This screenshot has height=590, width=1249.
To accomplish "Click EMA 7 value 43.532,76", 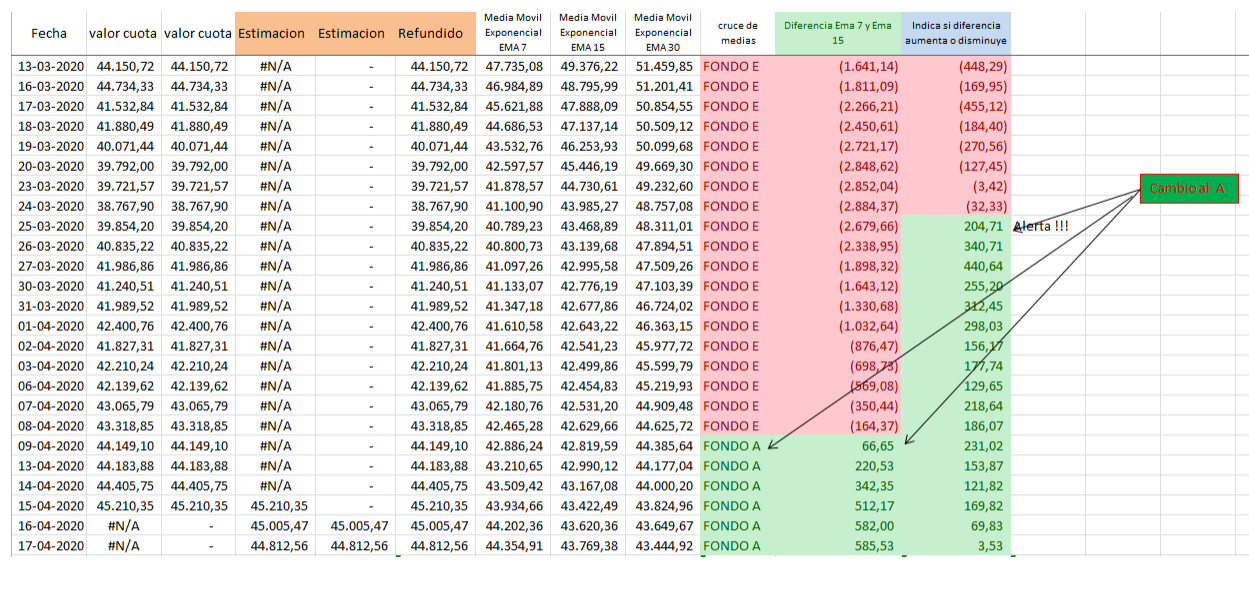I will pyautogui.click(x=514, y=146).
